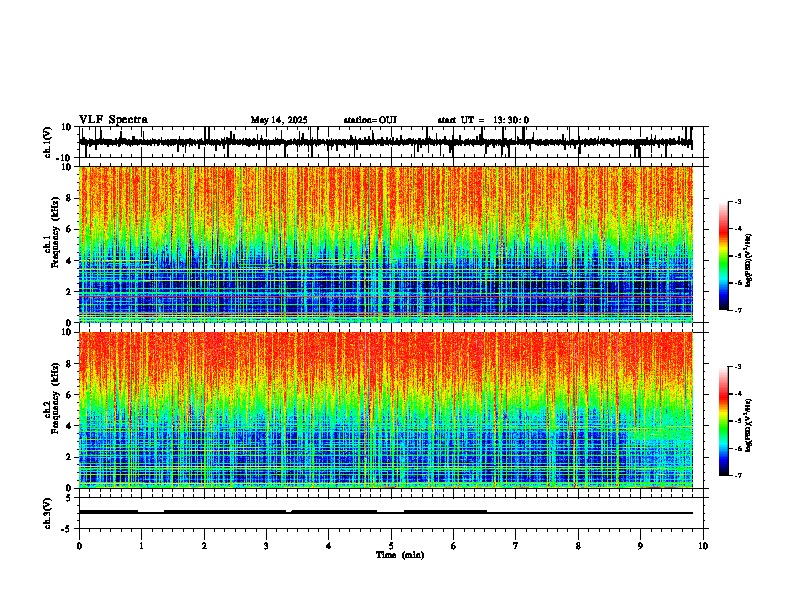The height and width of the screenshot is (612, 792).
Task: Click the ch.1 spectrogram color scale bar
Action: [x=724, y=256]
